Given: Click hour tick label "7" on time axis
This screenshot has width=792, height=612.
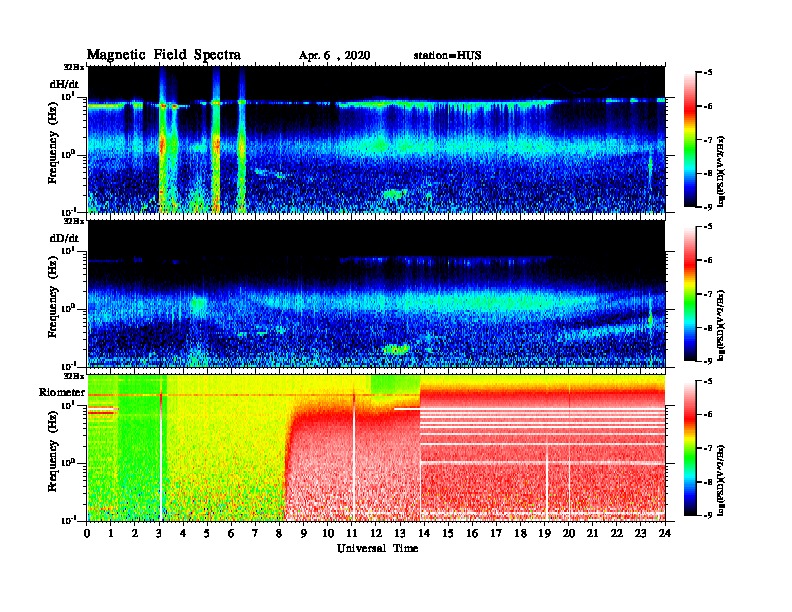Looking at the screenshot, I should click(x=256, y=533).
